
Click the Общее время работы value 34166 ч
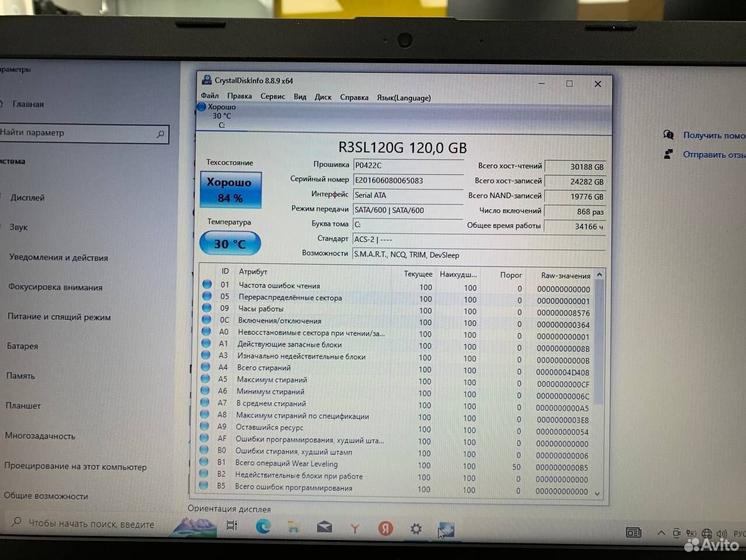(x=575, y=226)
